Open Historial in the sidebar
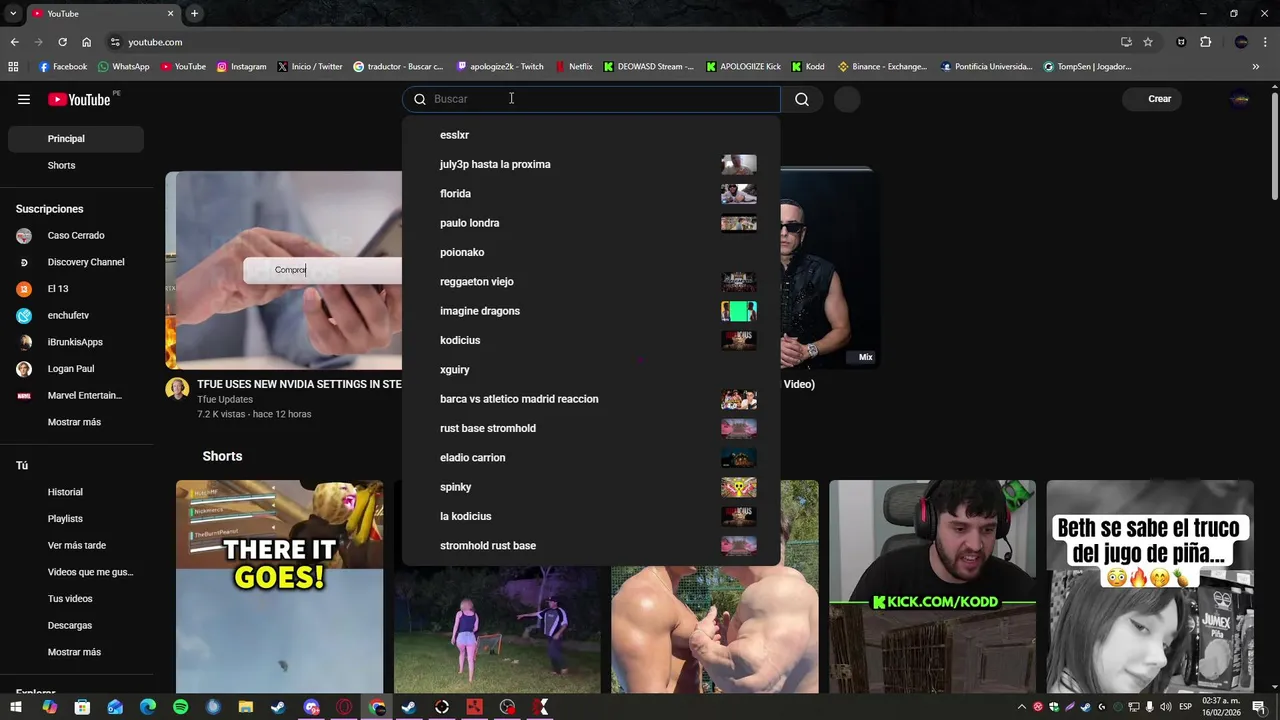 click(x=76, y=492)
